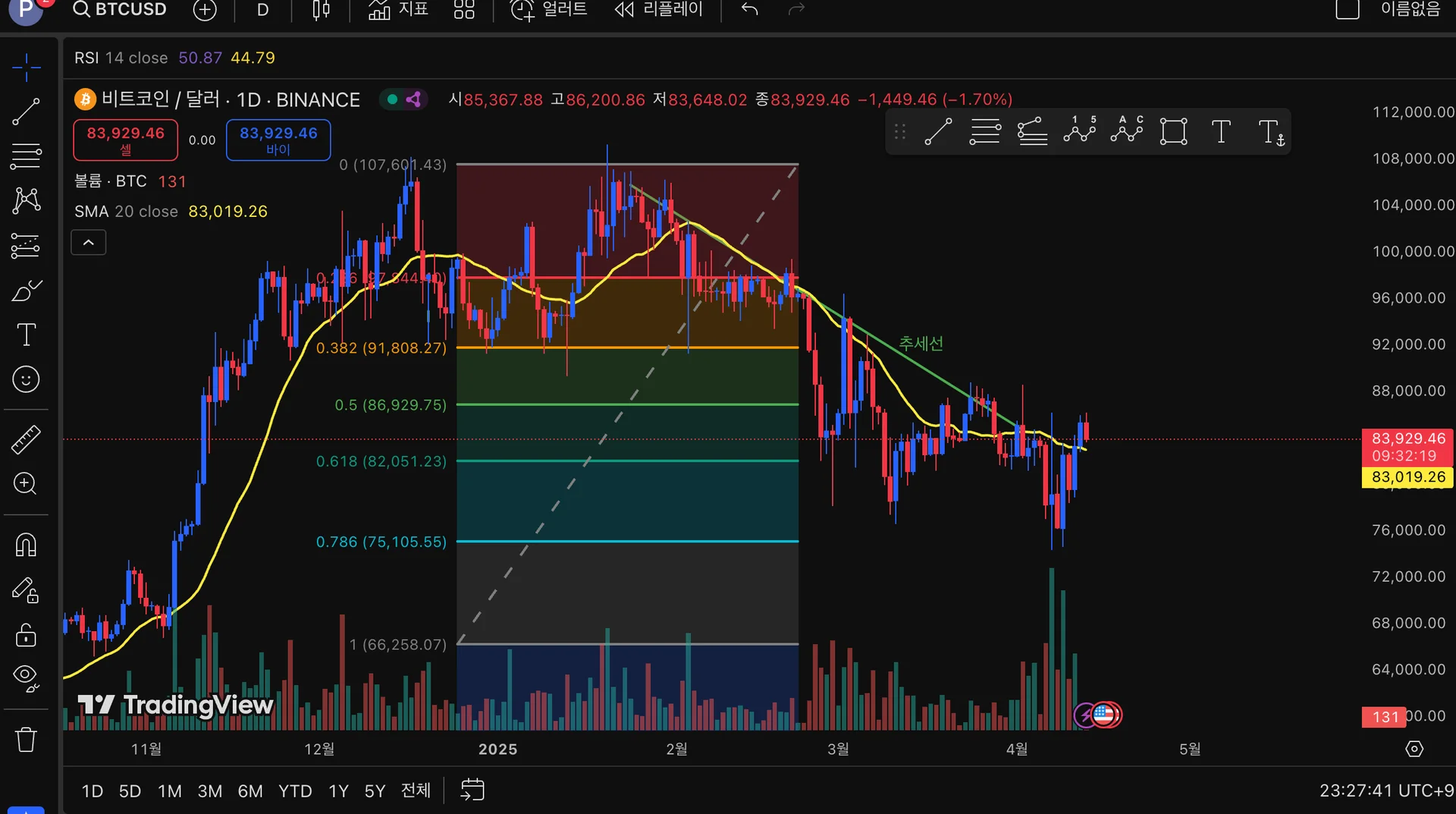Click the red 83,929.46 sell button

pos(126,140)
